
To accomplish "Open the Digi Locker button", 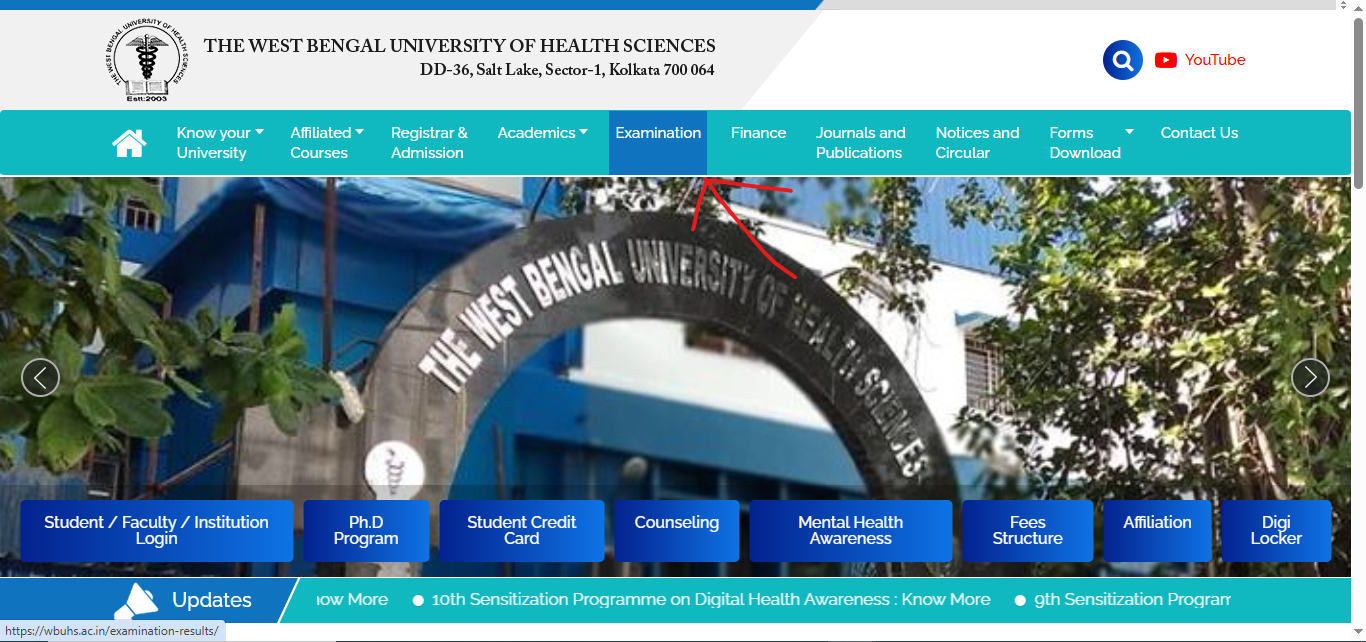I will pos(1275,530).
